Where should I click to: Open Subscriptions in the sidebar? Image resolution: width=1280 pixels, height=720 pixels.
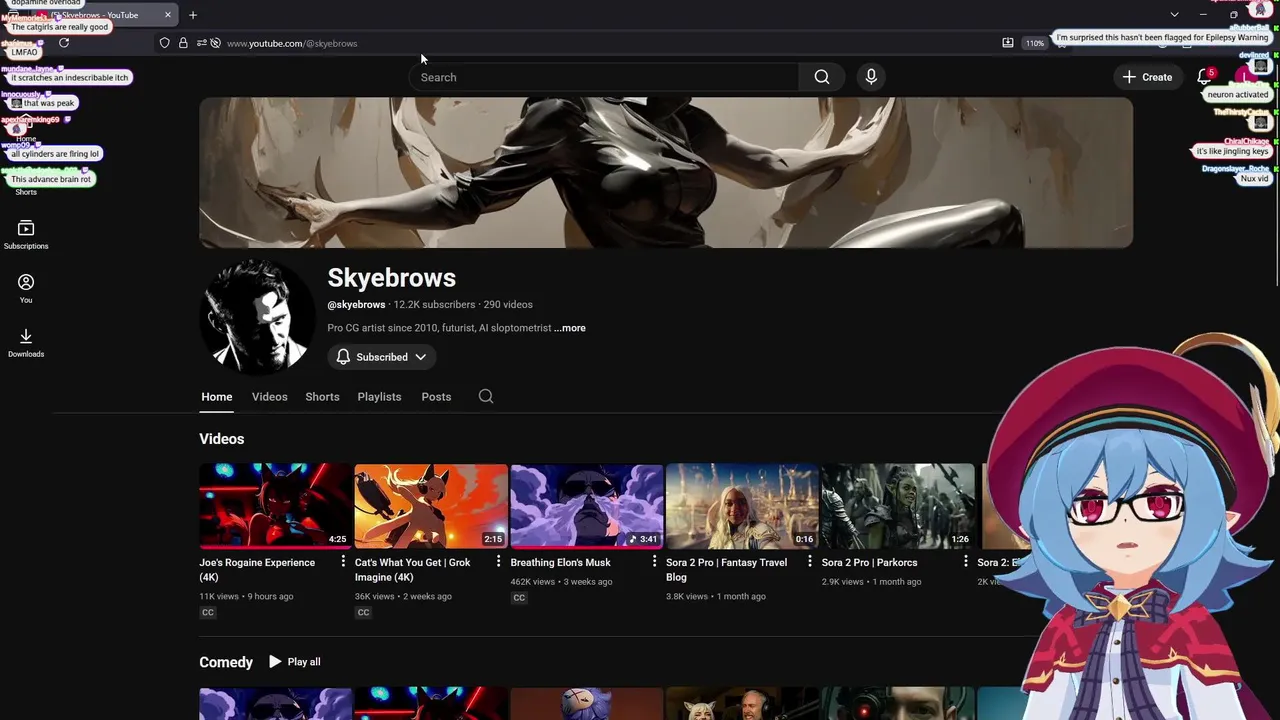pos(26,235)
